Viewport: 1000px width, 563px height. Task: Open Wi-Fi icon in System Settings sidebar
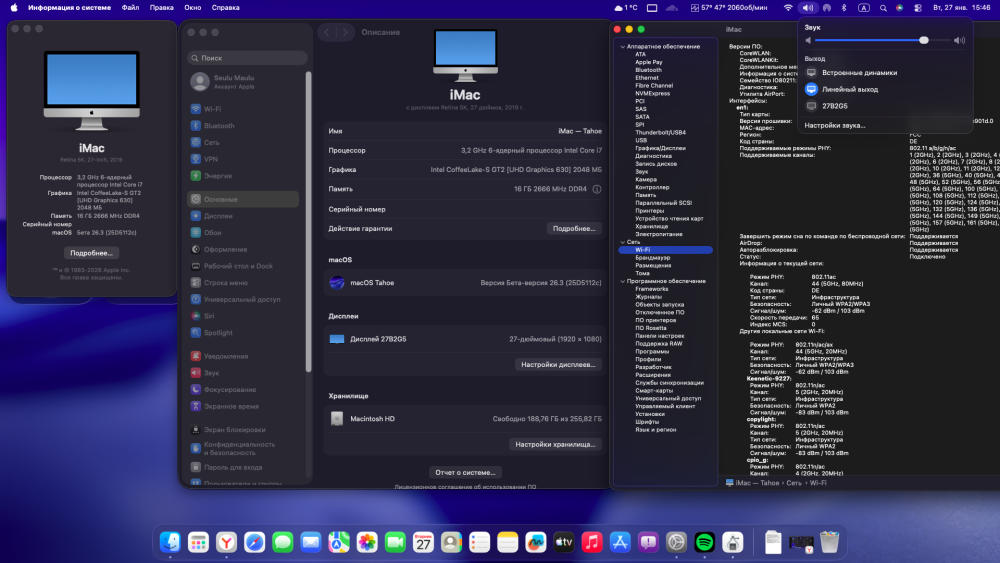196,109
